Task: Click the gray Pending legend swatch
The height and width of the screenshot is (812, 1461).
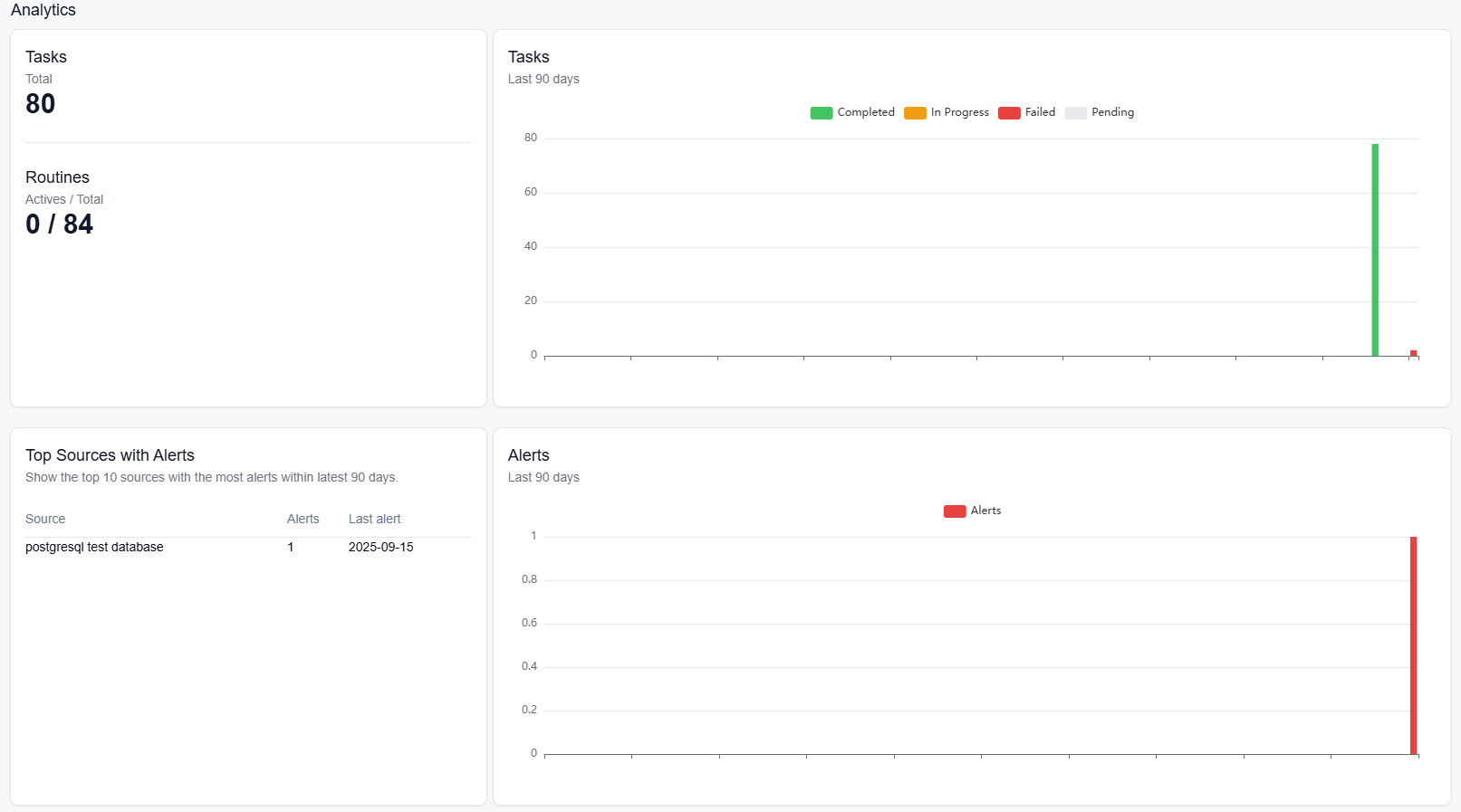Action: 1075,113
